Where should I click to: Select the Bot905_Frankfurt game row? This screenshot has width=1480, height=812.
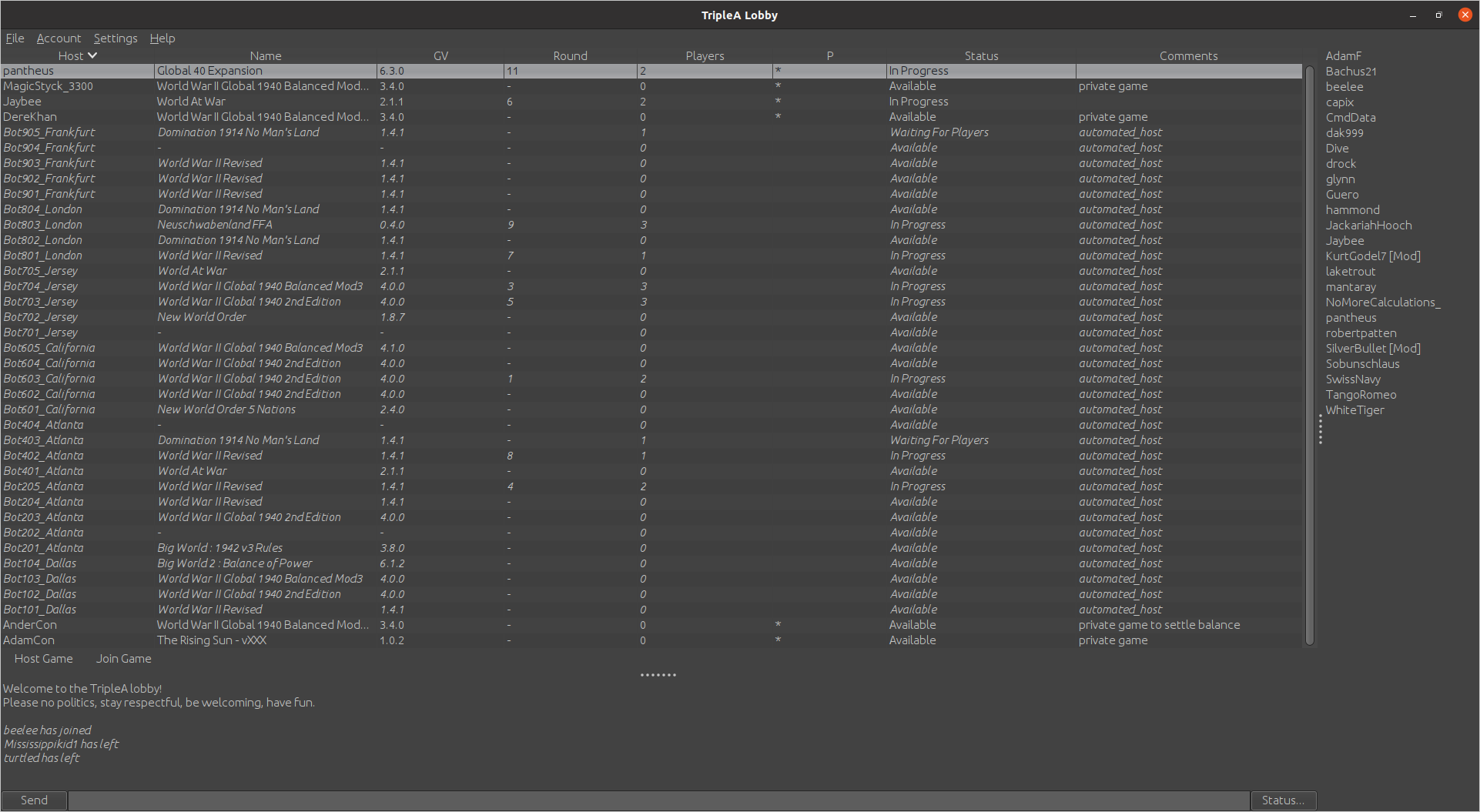[x=651, y=132]
